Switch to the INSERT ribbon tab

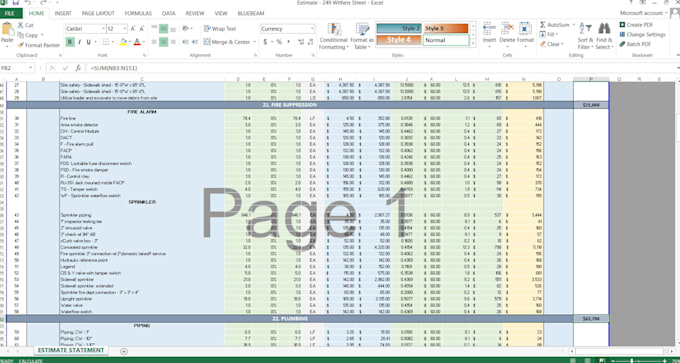coord(63,13)
